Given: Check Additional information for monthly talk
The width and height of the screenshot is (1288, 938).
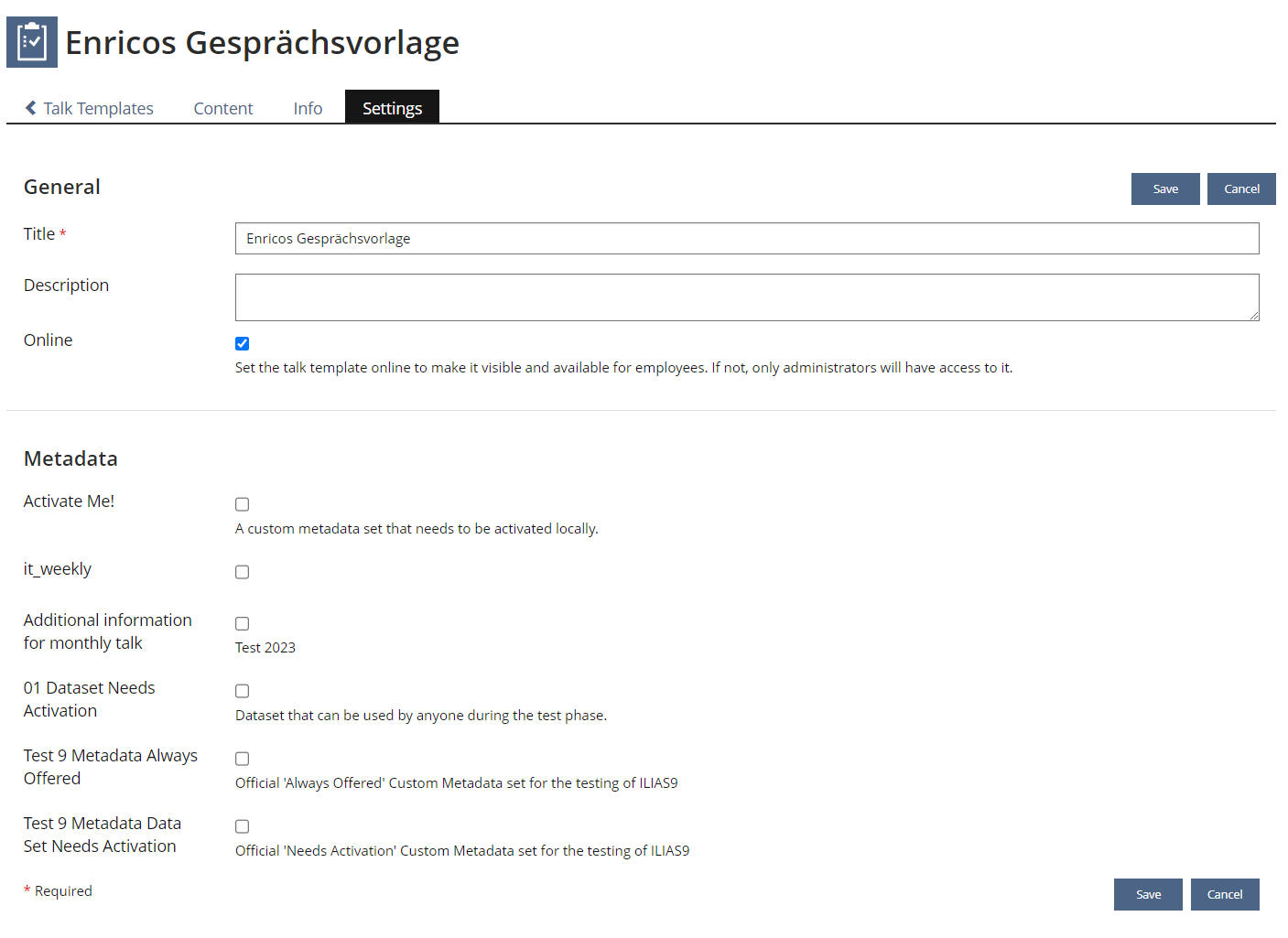Looking at the screenshot, I should [x=243, y=623].
